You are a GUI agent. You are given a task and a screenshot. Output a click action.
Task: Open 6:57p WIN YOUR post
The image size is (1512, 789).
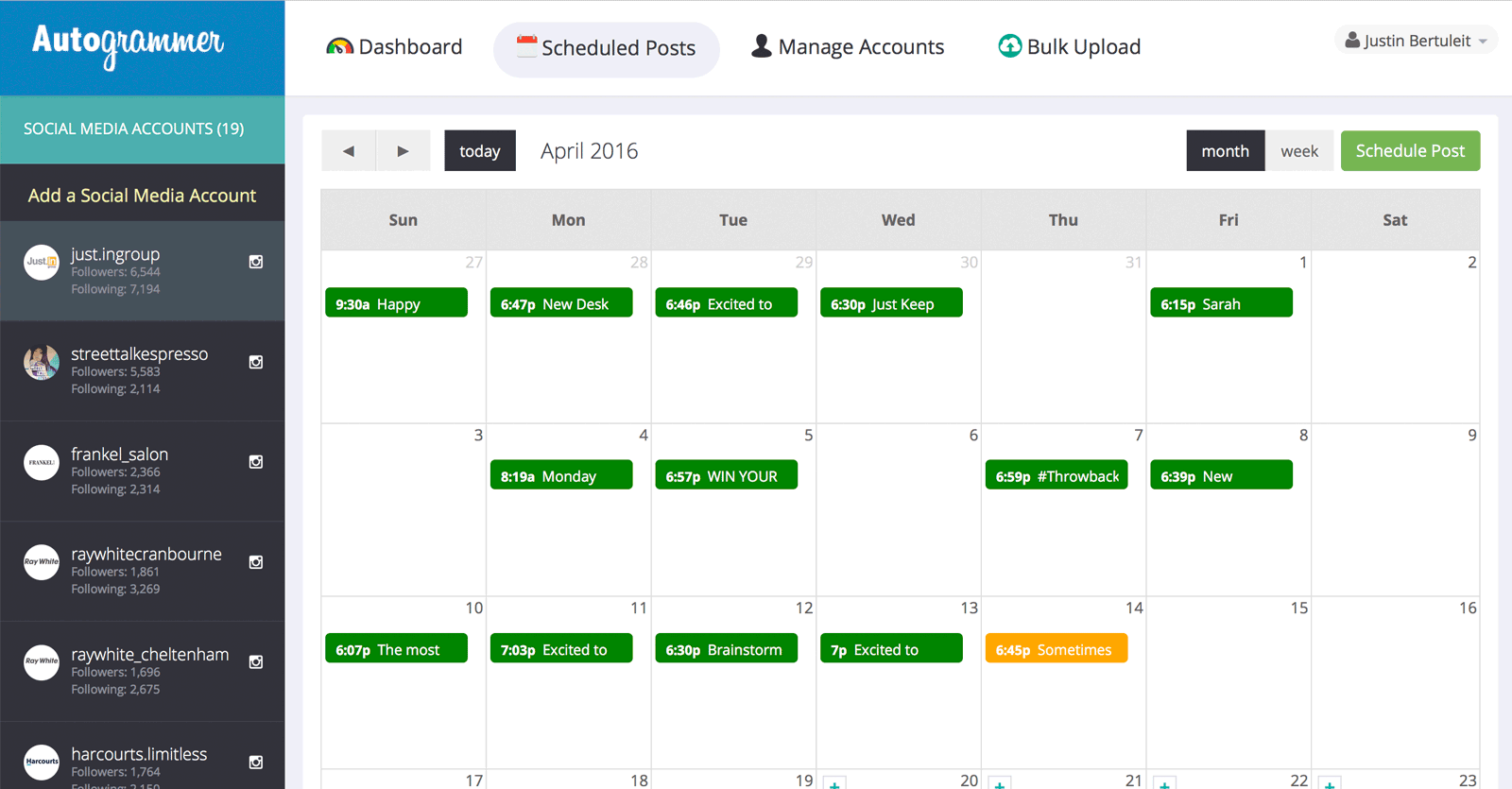(726, 475)
